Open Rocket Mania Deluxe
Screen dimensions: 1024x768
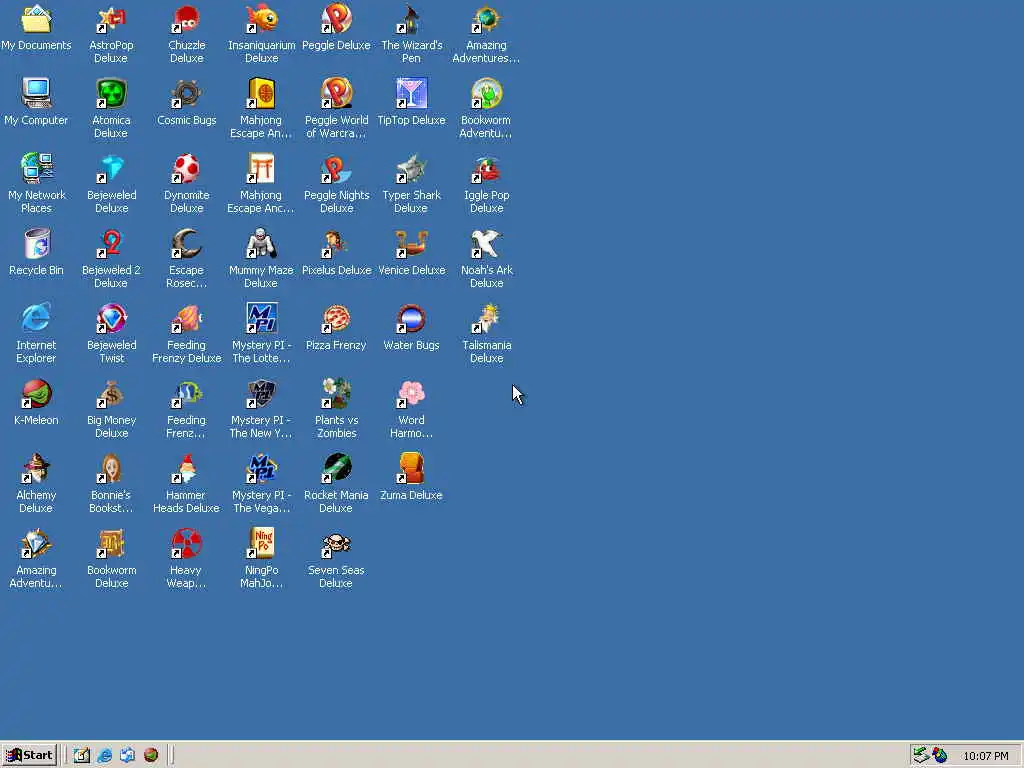coord(336,469)
